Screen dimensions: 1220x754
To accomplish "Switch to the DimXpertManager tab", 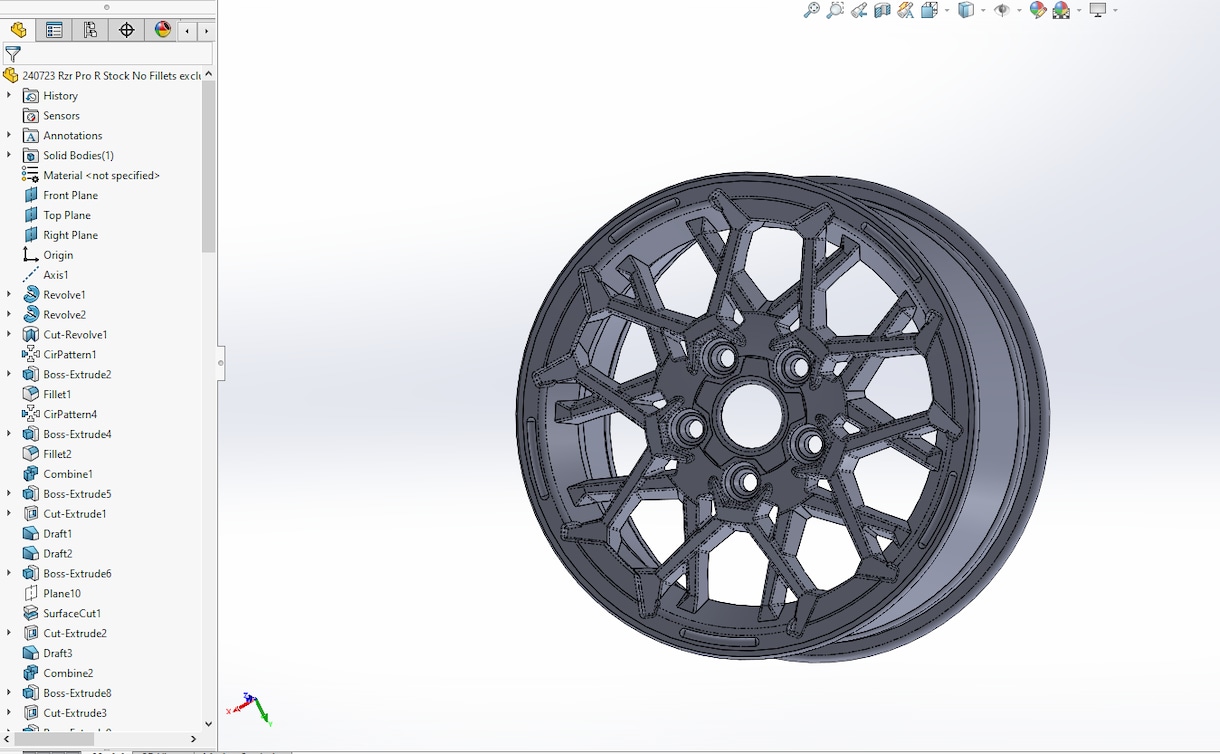I will (126, 30).
